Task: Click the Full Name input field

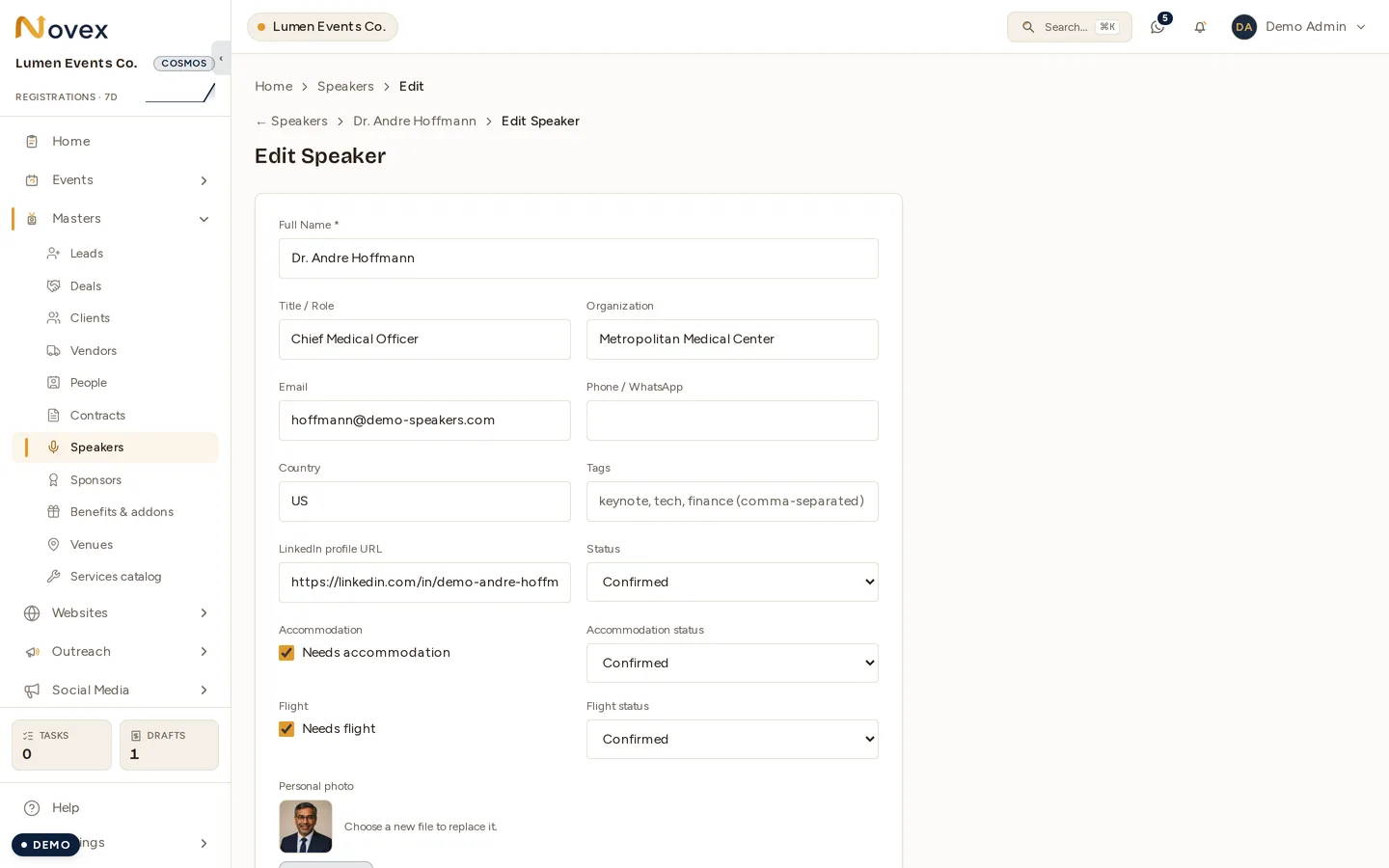Action: pos(579,258)
